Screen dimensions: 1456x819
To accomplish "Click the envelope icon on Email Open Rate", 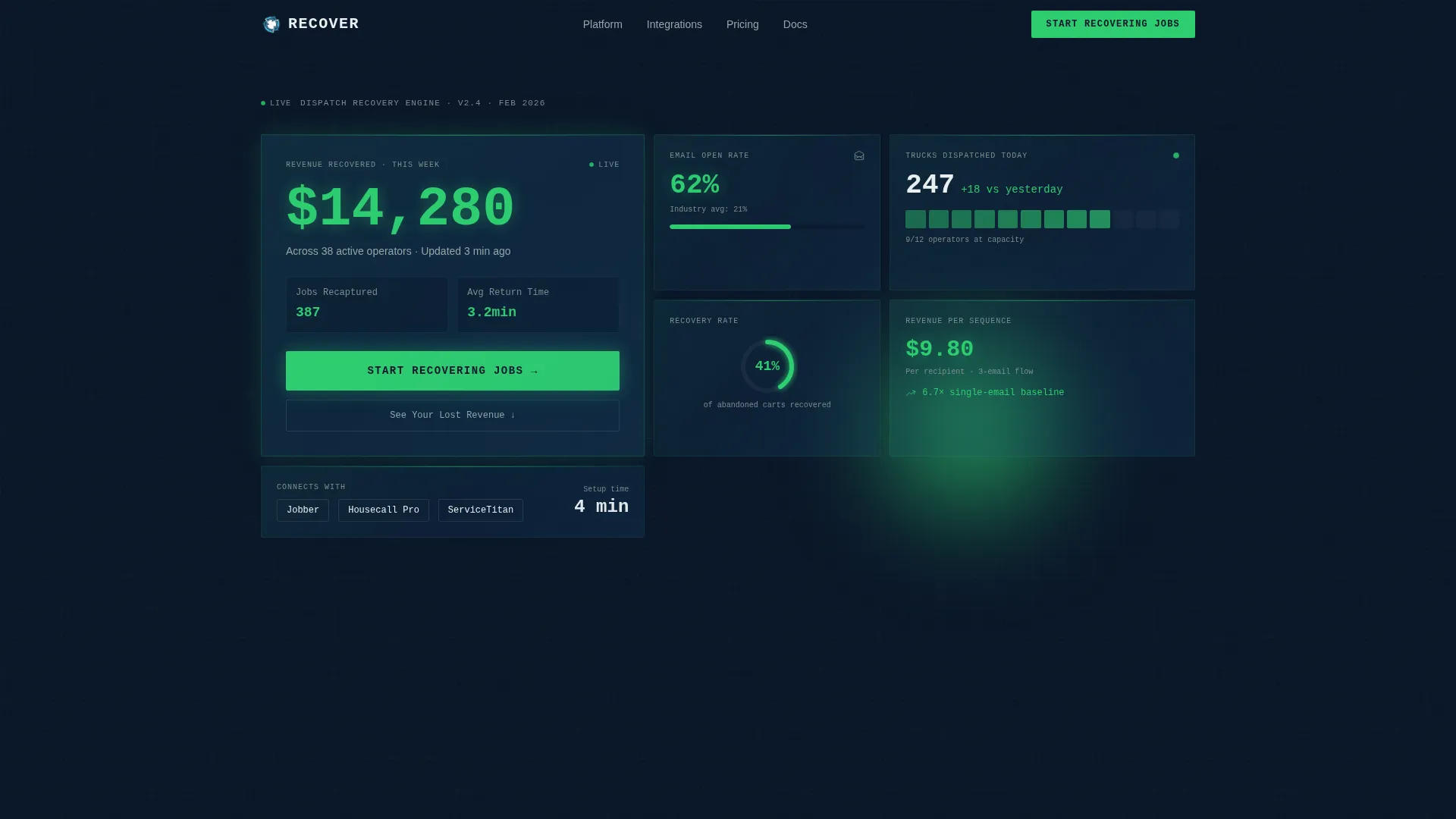I will click(x=859, y=155).
